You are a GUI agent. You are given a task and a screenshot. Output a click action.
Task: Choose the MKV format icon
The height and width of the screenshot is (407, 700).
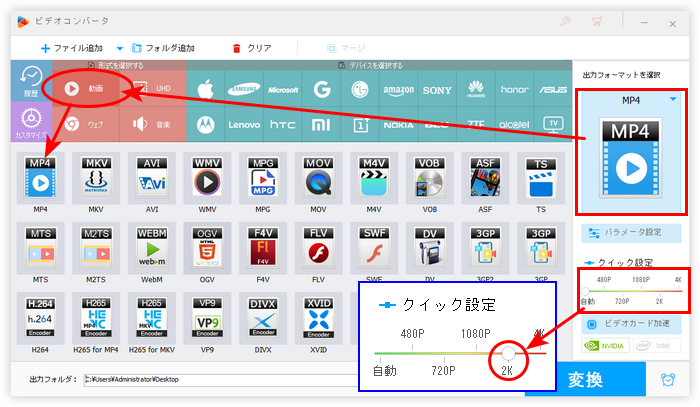[96, 178]
